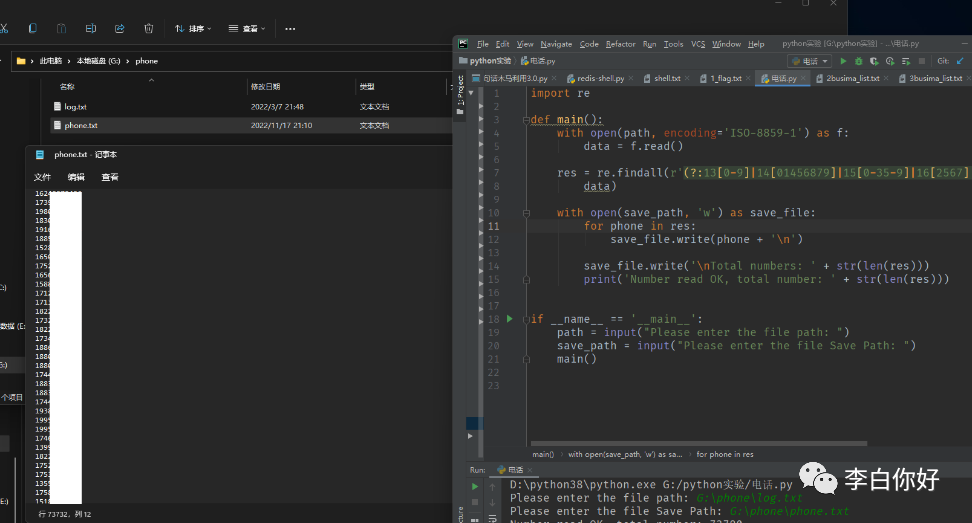Close the 电话.py editor tab

(803, 78)
